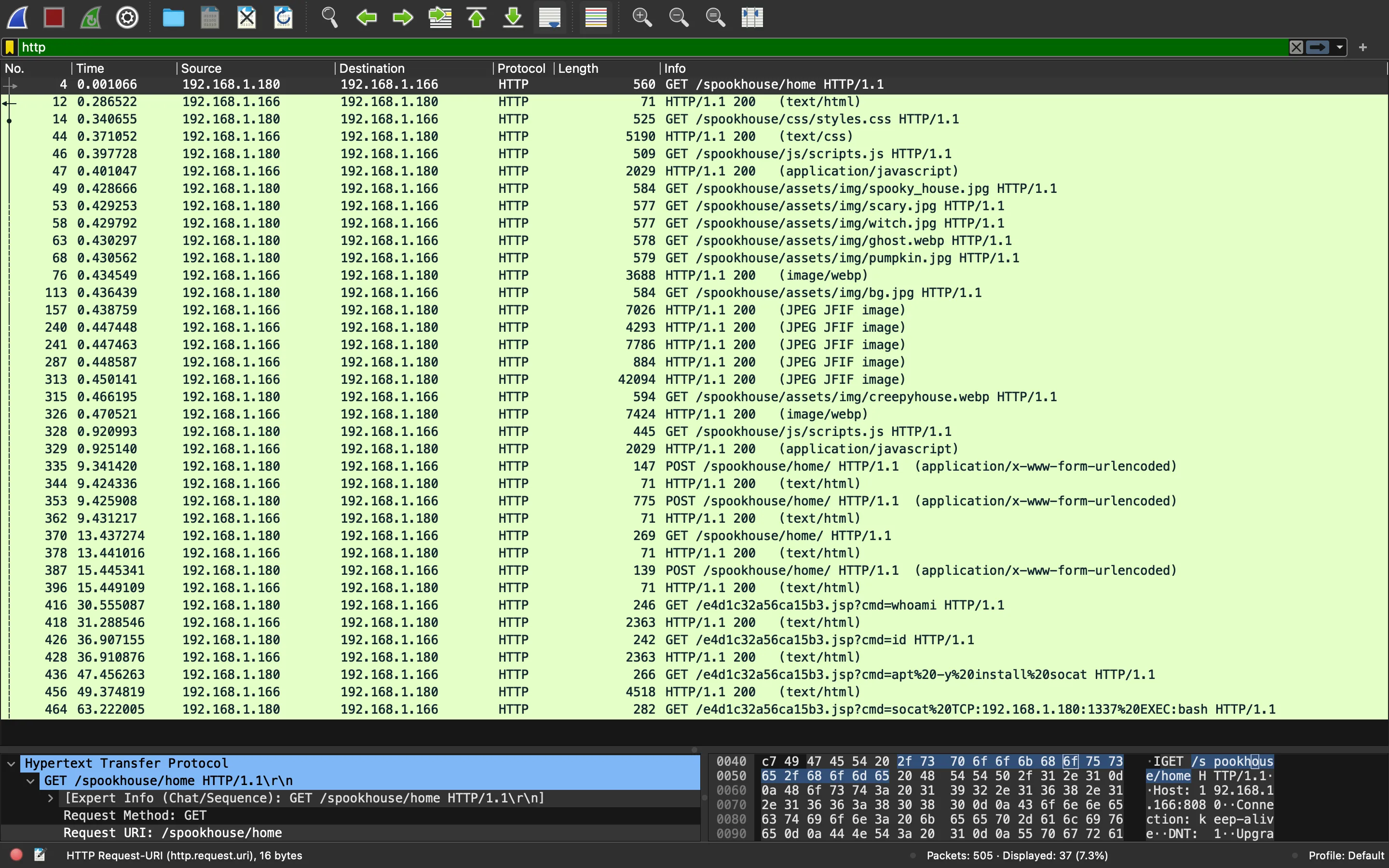Clear the http display filter
This screenshot has width=1389, height=868.
[1296, 47]
